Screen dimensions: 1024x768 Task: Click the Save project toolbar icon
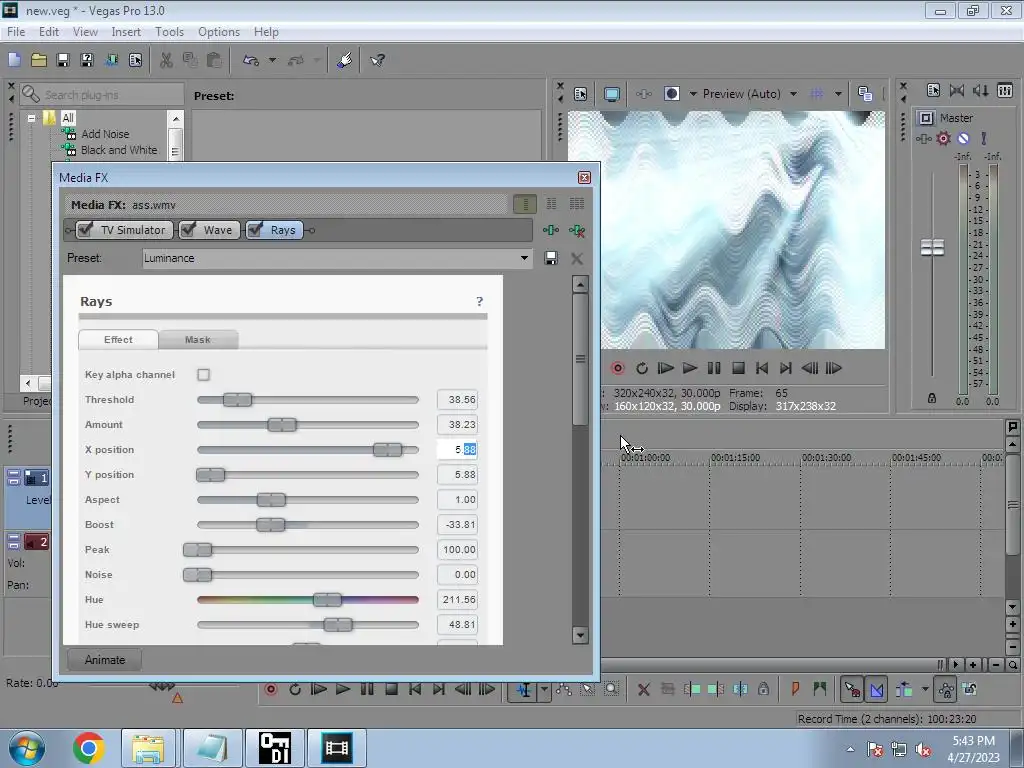[x=63, y=60]
